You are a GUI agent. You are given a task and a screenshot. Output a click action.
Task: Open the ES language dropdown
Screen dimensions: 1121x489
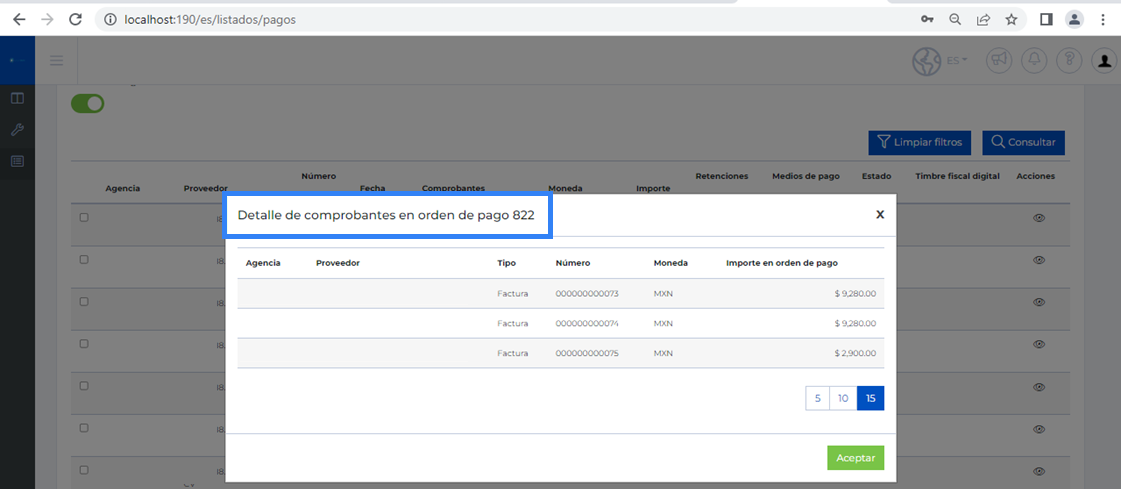coord(957,60)
